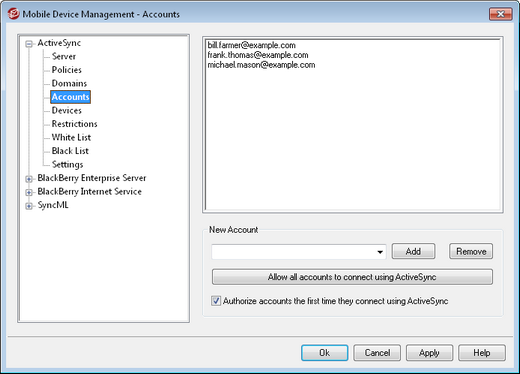Expand the SyncML tree node
Screen dimensions: 520x374
(29, 206)
